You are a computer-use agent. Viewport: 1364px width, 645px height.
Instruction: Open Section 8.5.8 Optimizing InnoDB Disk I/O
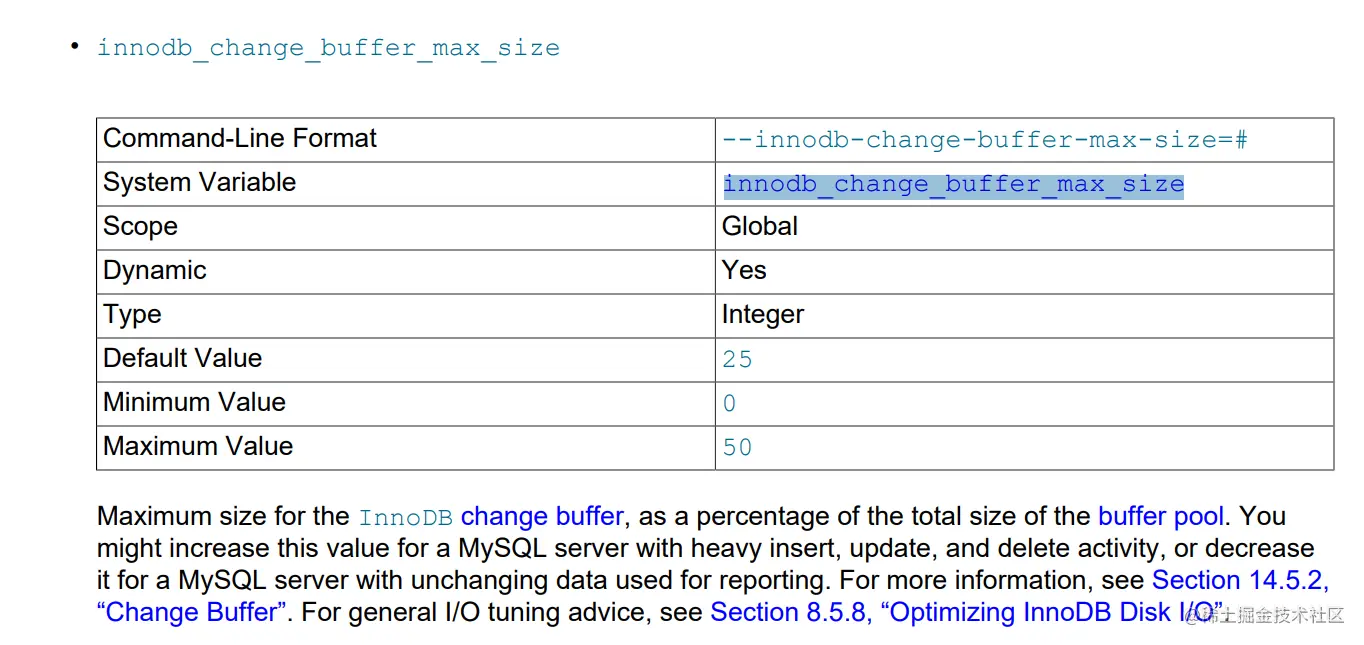click(x=966, y=612)
